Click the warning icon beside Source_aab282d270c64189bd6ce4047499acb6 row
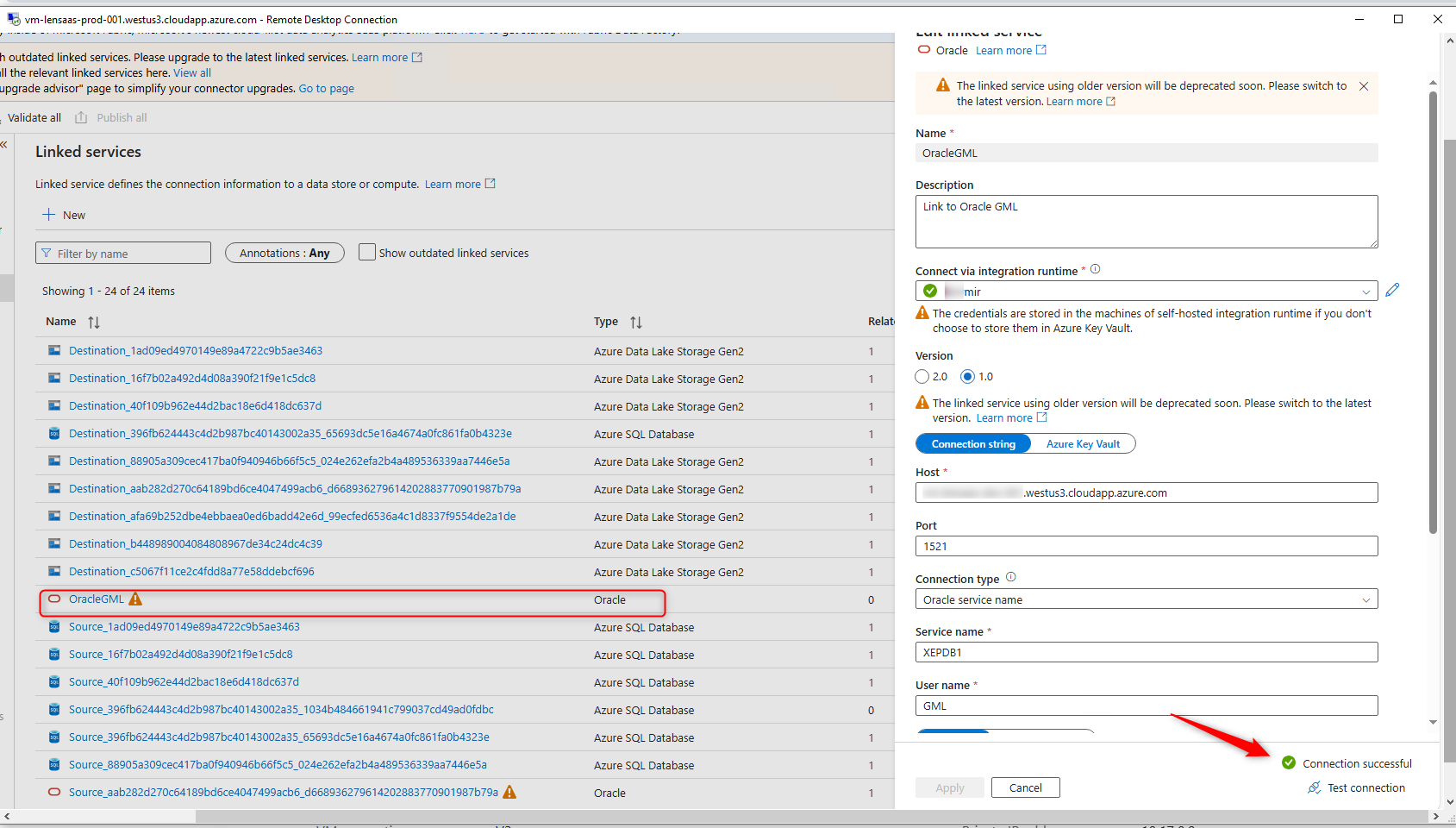Image resolution: width=1456 pixels, height=828 pixels. [509, 792]
